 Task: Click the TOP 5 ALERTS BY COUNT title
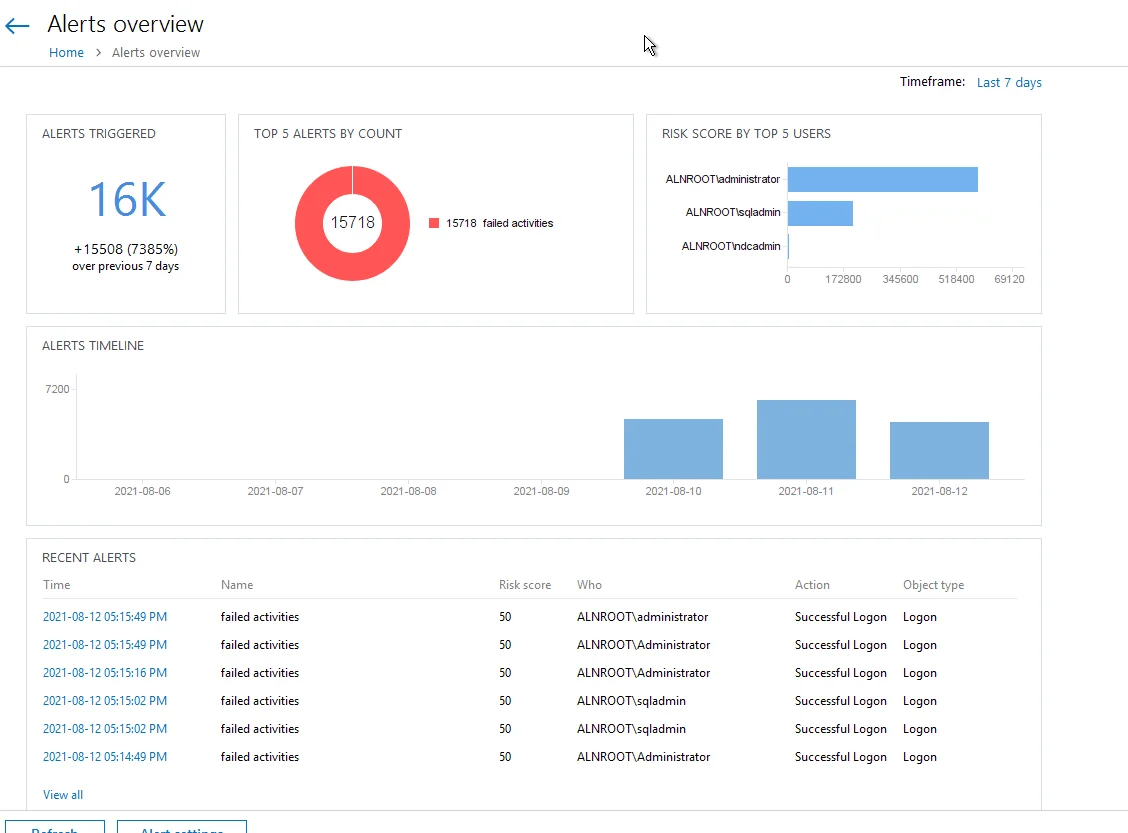(x=327, y=134)
